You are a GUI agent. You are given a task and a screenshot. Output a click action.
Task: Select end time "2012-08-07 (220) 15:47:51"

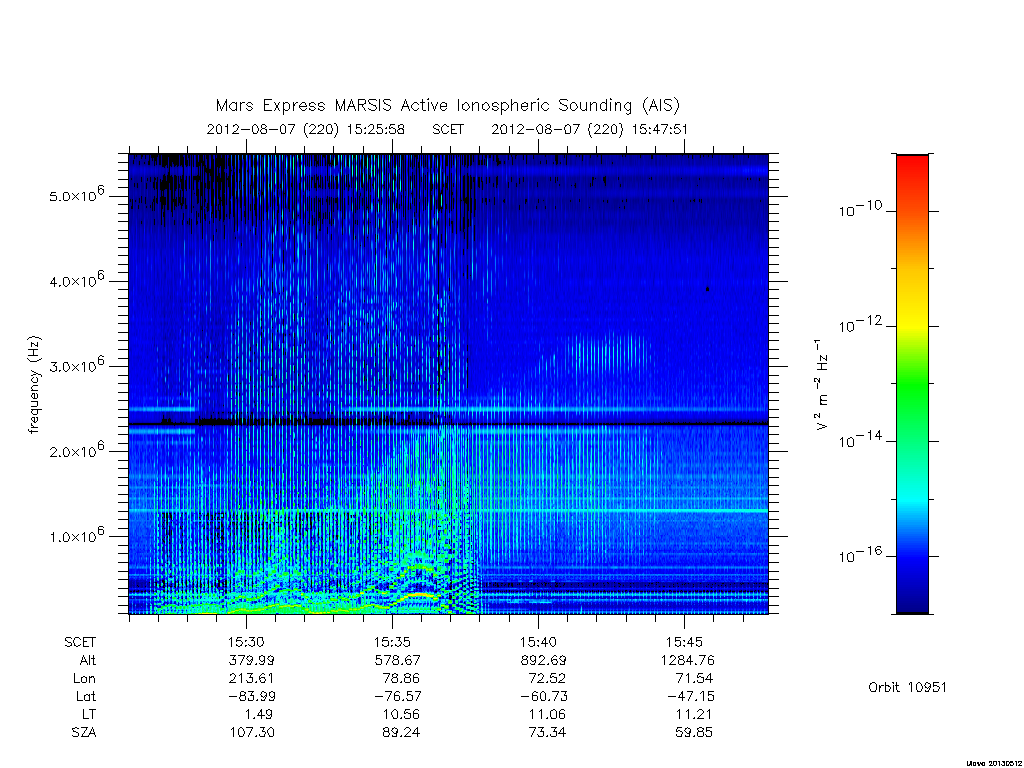tap(590, 129)
